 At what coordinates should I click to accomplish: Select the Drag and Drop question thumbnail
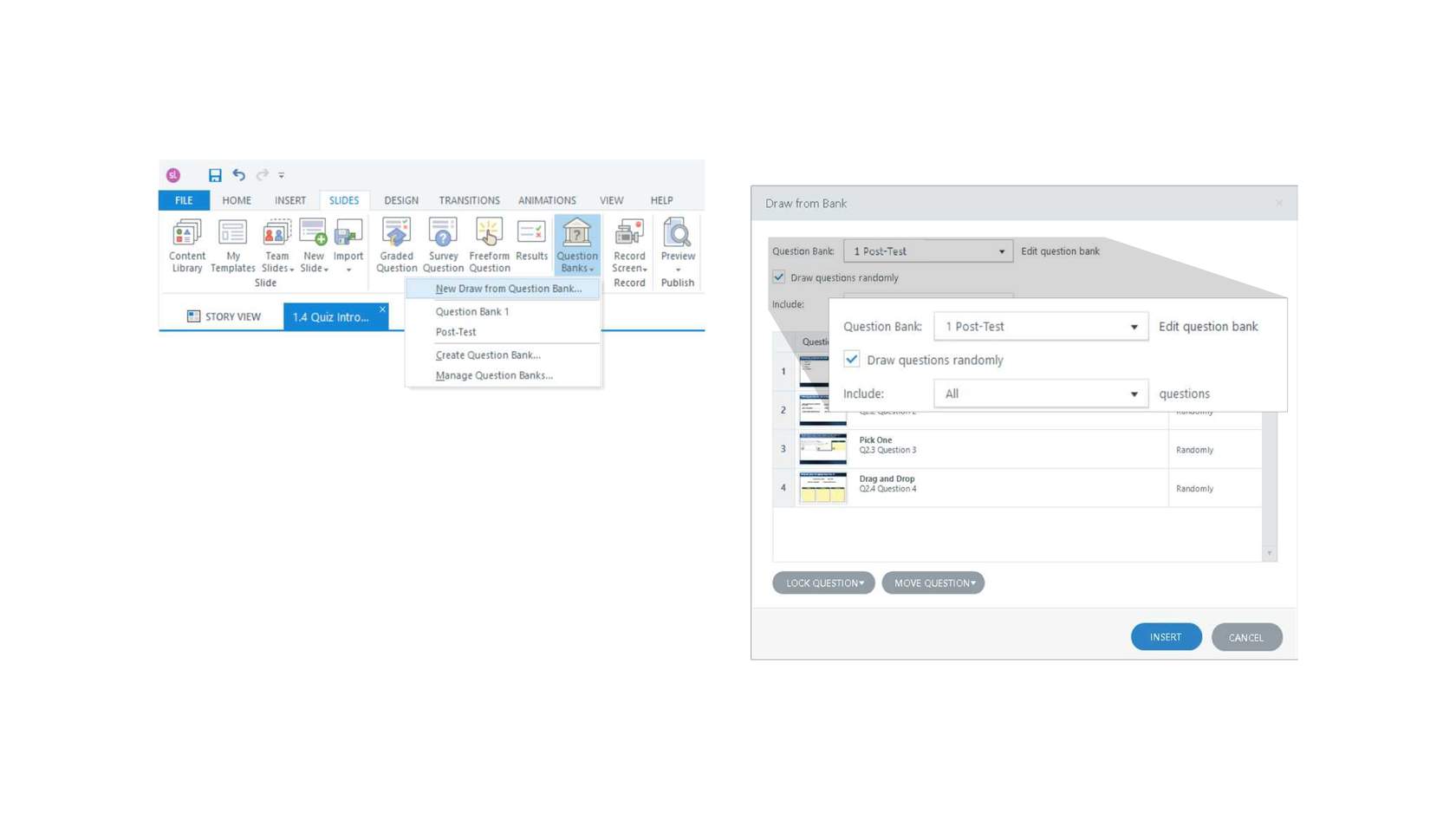click(822, 488)
